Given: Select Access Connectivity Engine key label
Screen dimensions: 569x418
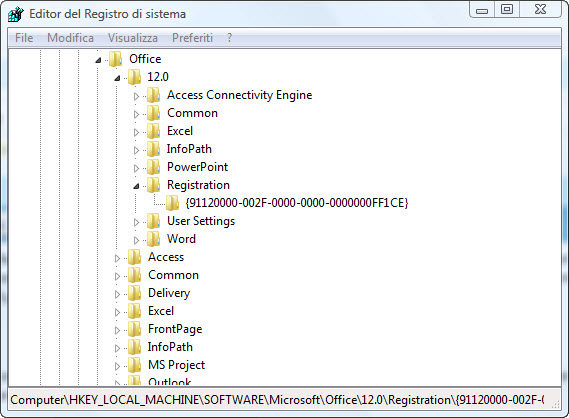Looking at the screenshot, I should [240, 95].
